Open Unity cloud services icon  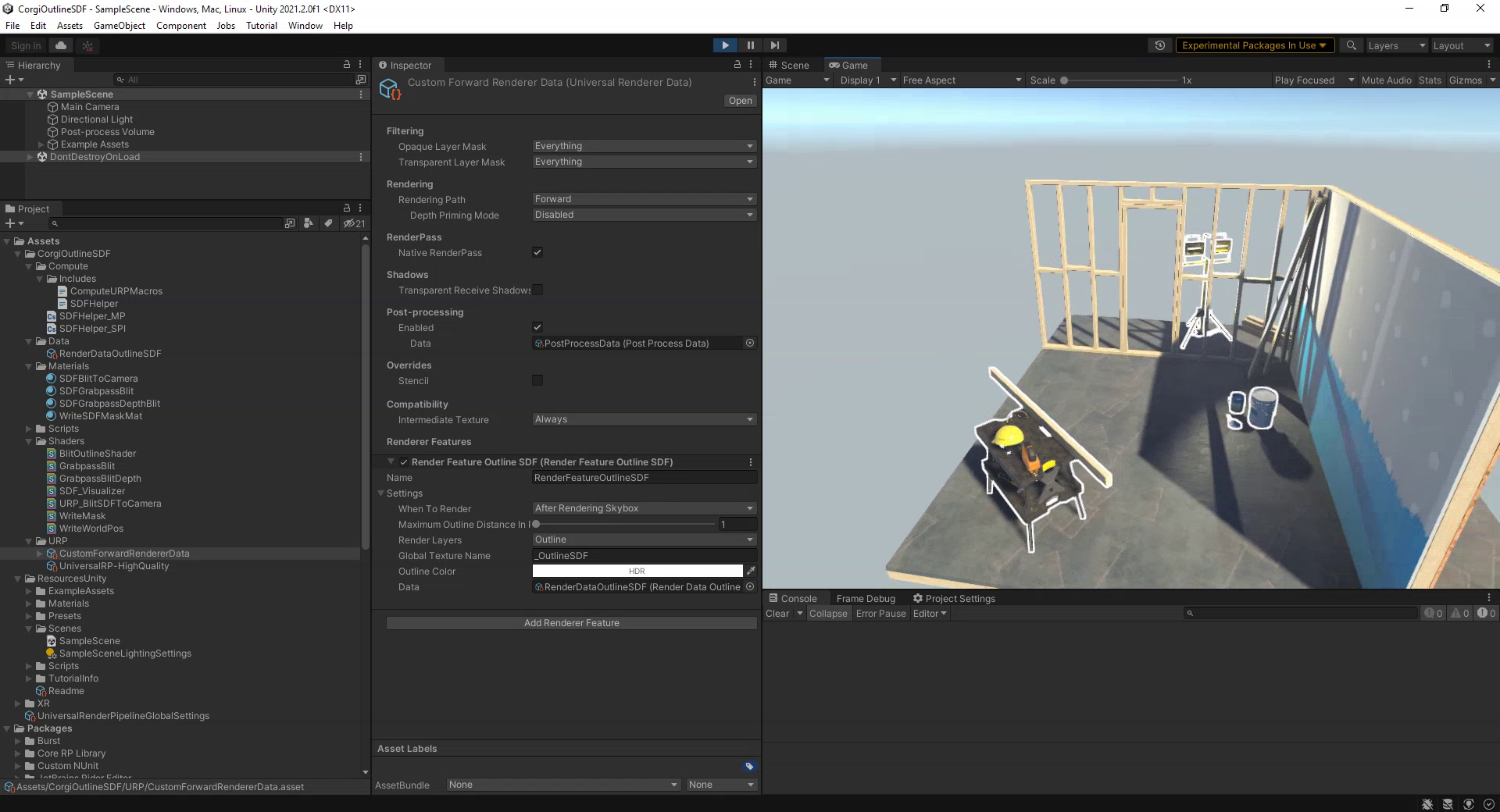61,45
